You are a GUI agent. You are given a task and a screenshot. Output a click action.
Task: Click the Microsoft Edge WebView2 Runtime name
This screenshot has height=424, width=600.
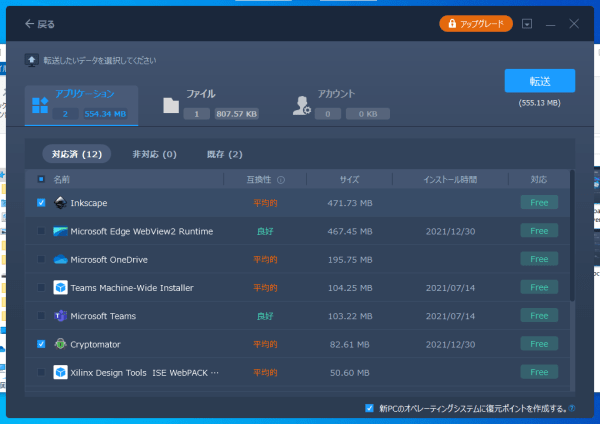pyautogui.click(x=142, y=231)
